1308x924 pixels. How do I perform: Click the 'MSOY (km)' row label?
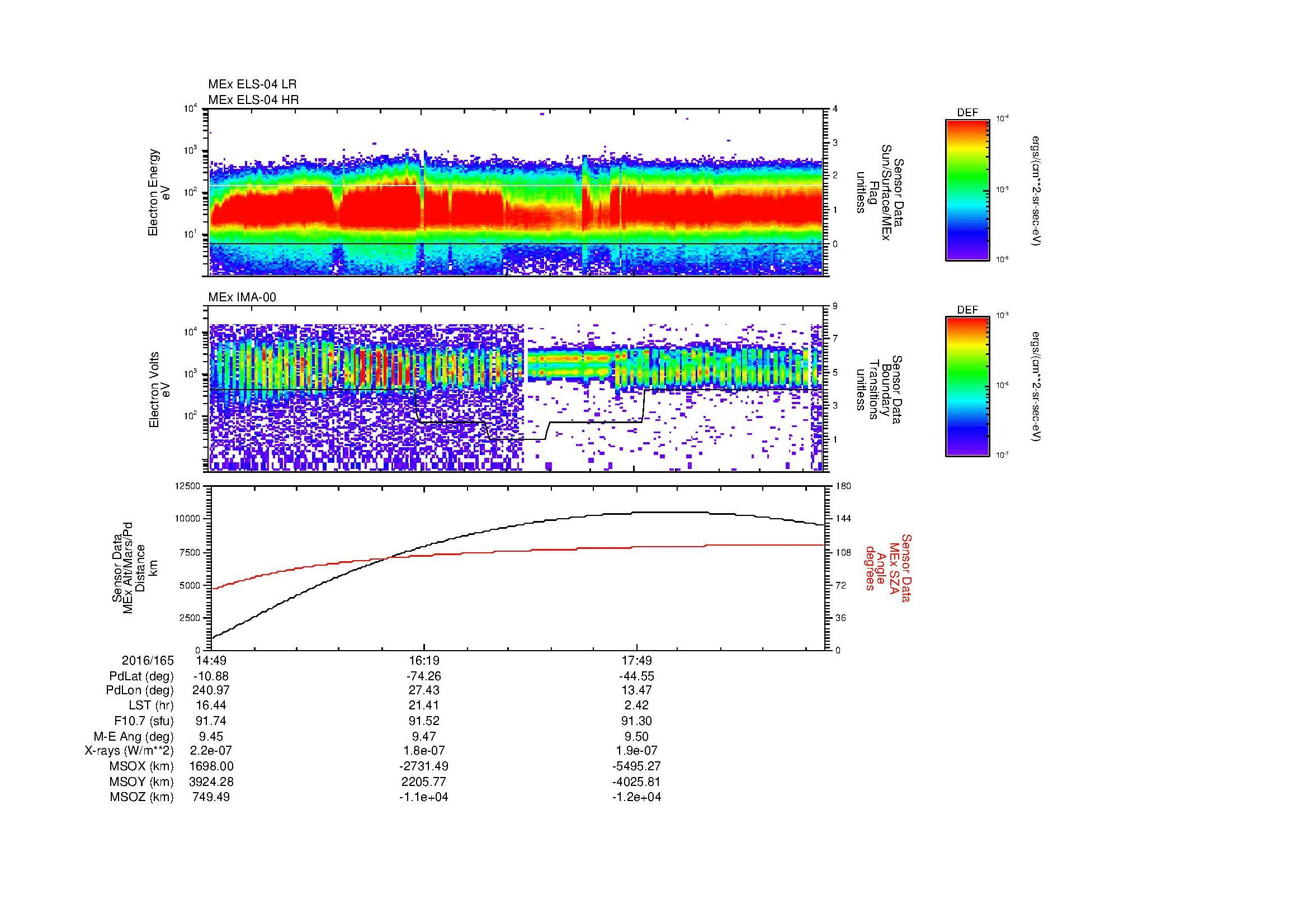point(141,781)
